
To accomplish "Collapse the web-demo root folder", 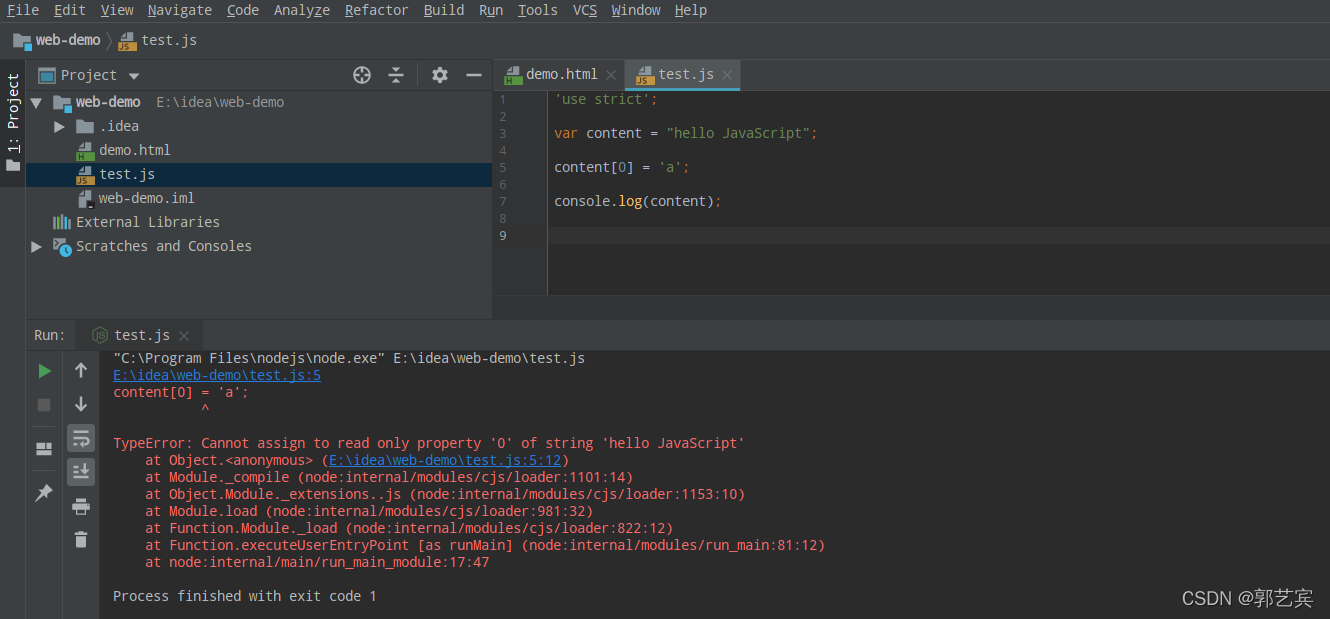I will [x=37, y=103].
